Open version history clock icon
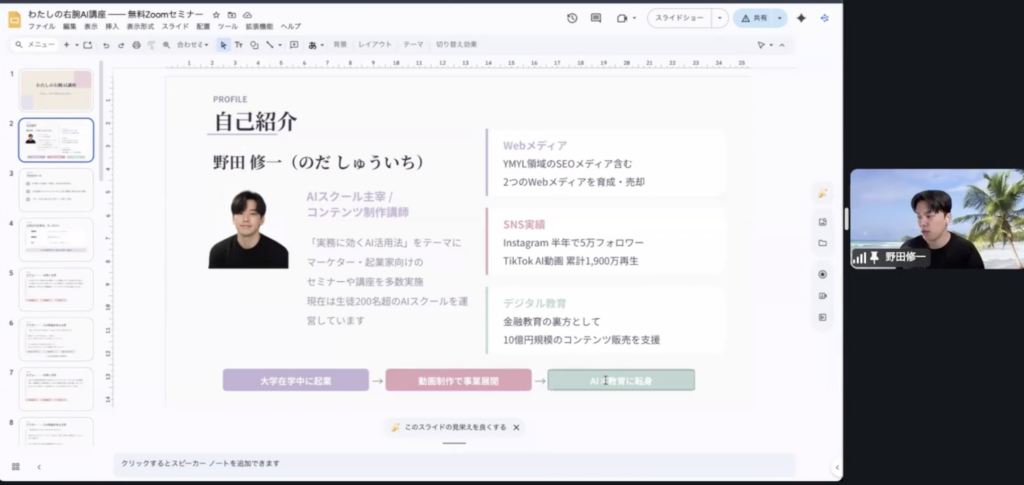1024x485 pixels. [572, 18]
